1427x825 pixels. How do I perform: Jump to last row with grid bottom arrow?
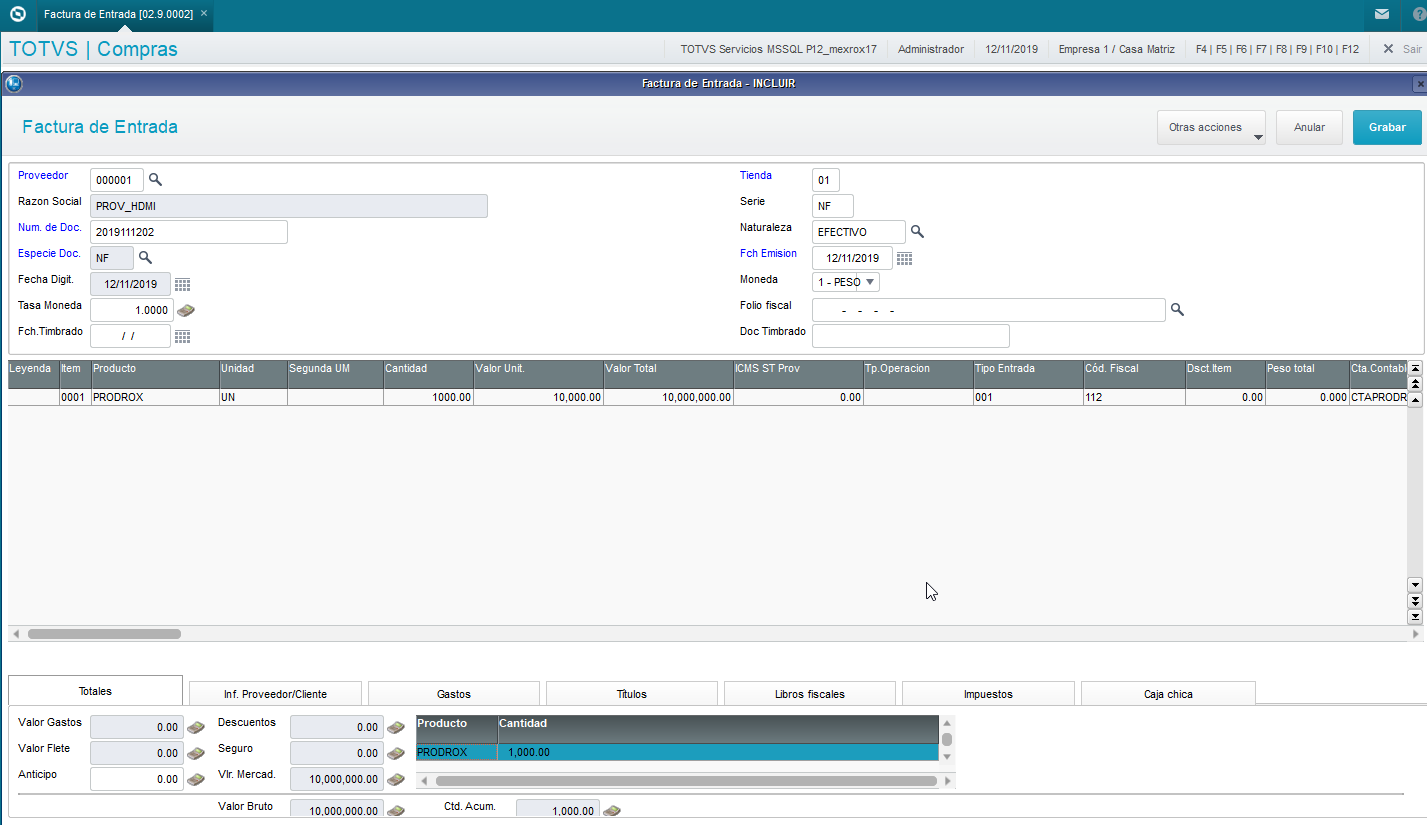pos(1415,617)
